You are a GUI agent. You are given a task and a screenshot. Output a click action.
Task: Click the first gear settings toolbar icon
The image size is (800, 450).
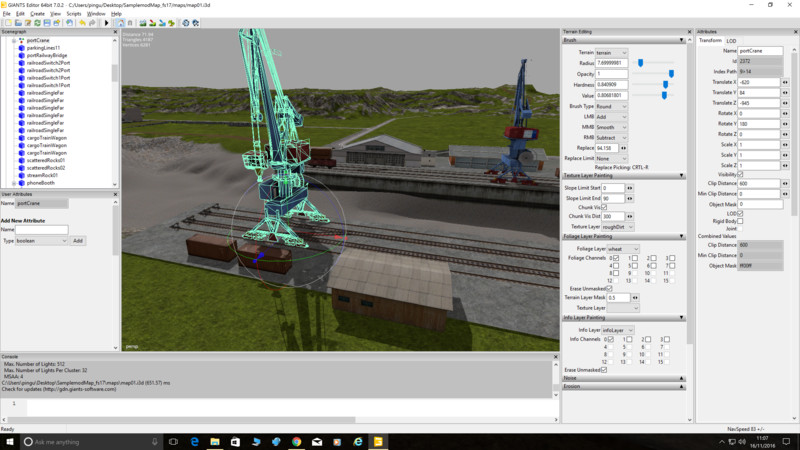click(x=186, y=23)
